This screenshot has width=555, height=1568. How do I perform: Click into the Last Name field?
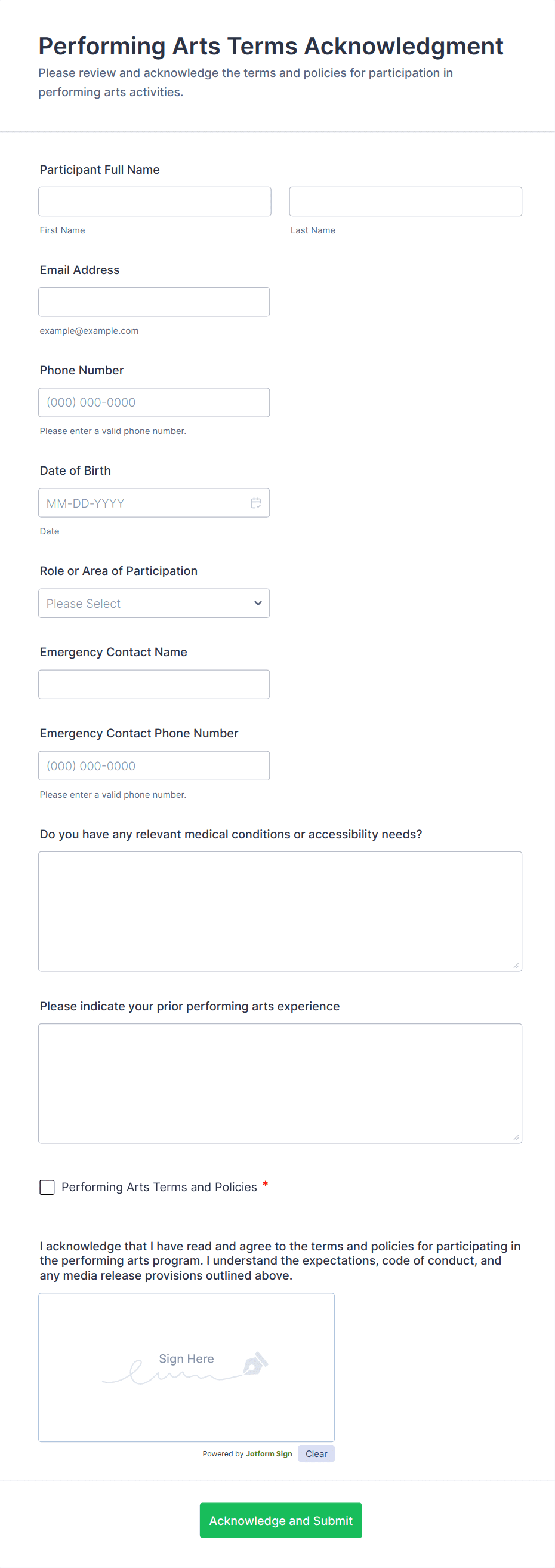point(405,201)
